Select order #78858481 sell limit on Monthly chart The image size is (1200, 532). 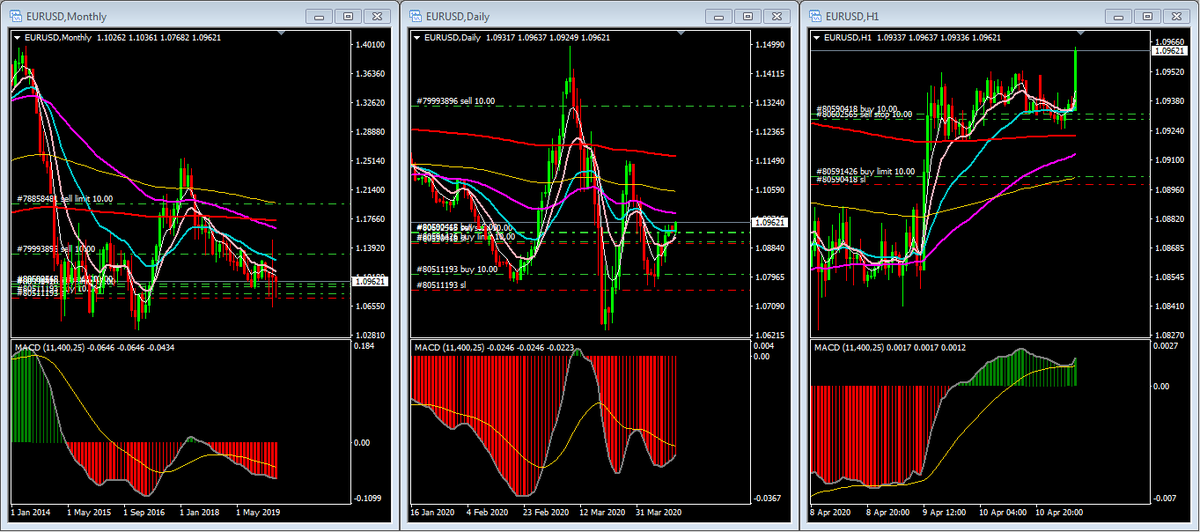coord(65,198)
